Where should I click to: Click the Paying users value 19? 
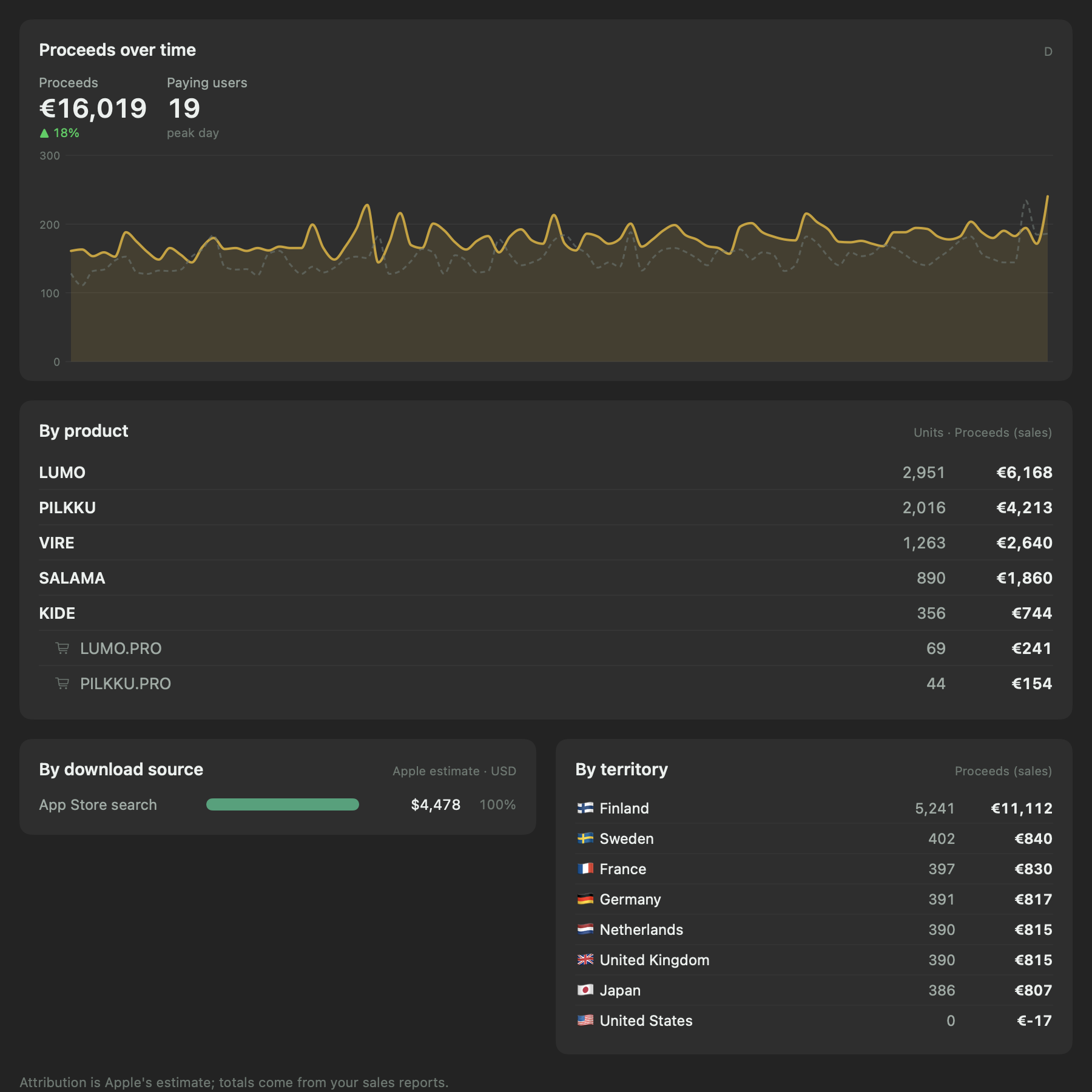pyautogui.click(x=184, y=109)
